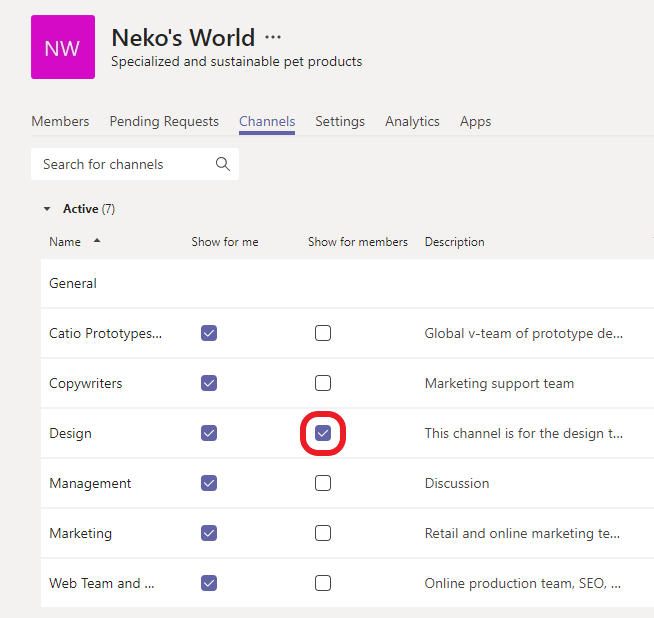Switch to the Apps tab
Image resolution: width=654 pixels, height=618 pixels.
tap(475, 121)
